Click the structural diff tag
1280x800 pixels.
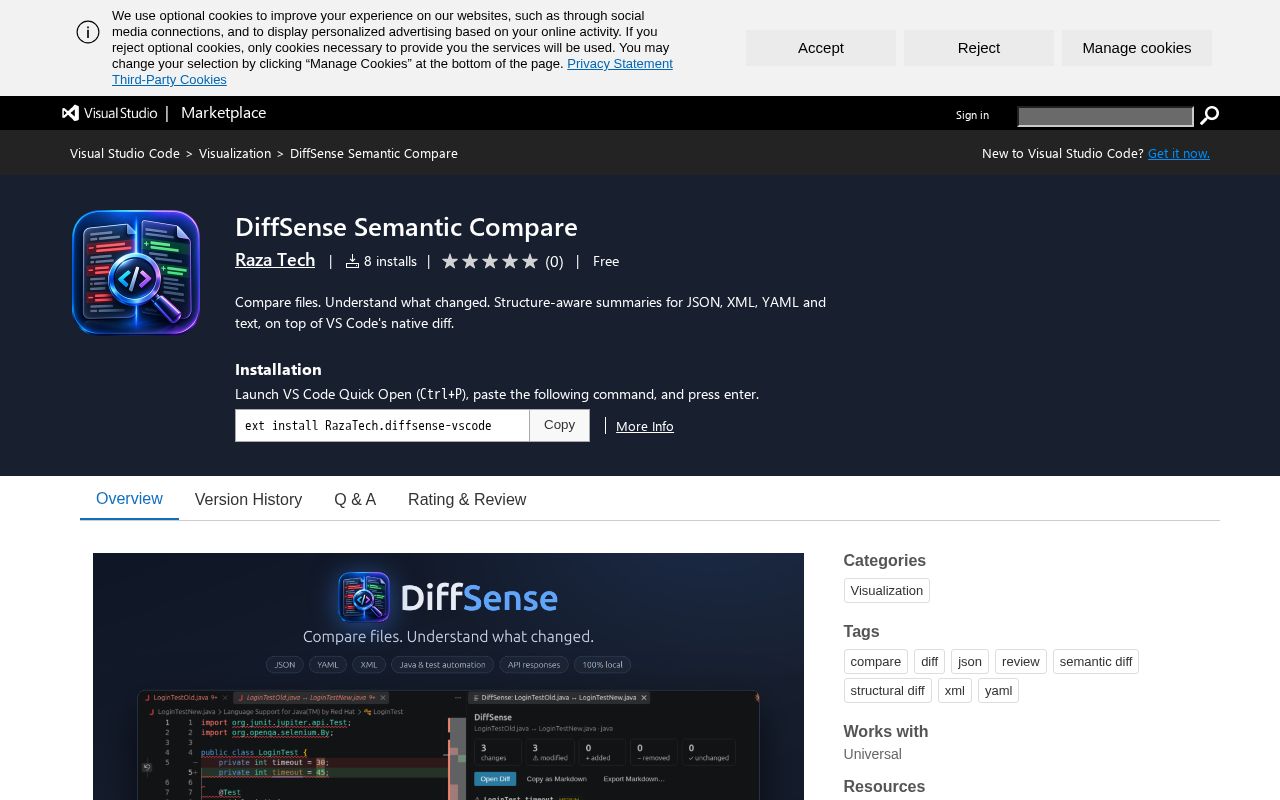click(888, 691)
